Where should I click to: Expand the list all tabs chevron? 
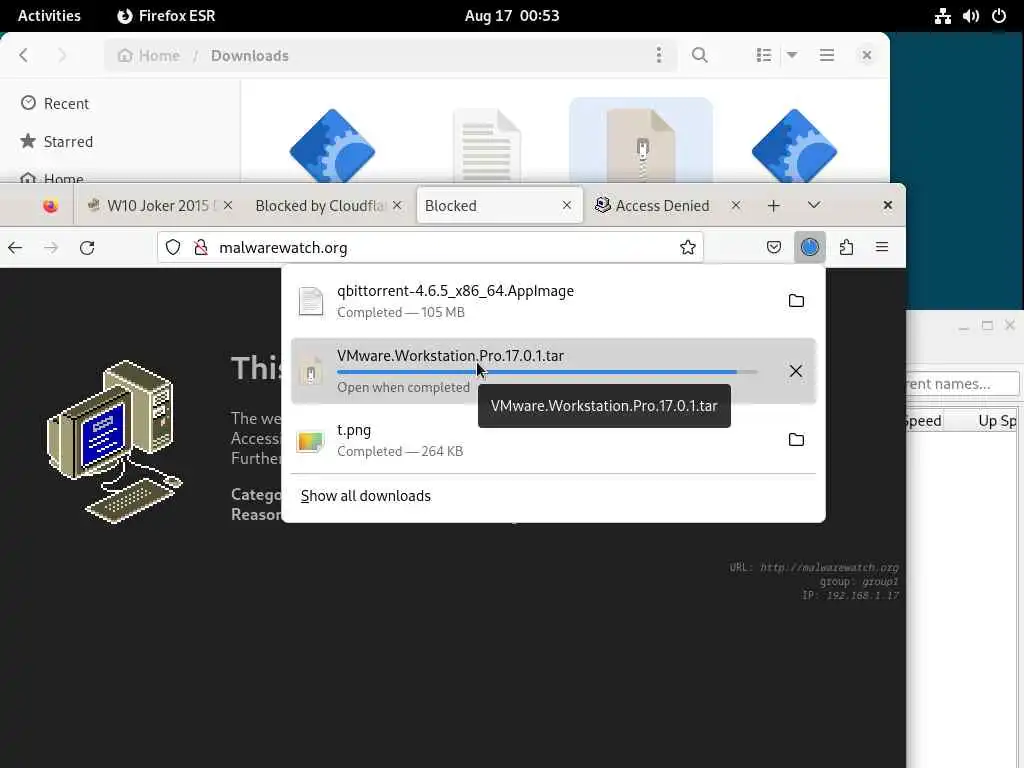pos(813,205)
